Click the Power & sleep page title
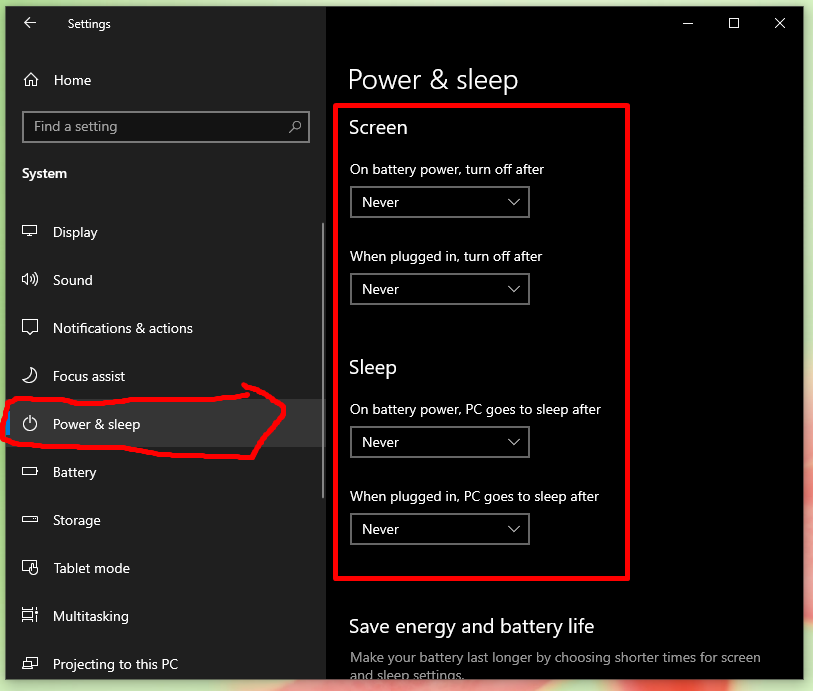Image resolution: width=813 pixels, height=691 pixels. [x=433, y=80]
